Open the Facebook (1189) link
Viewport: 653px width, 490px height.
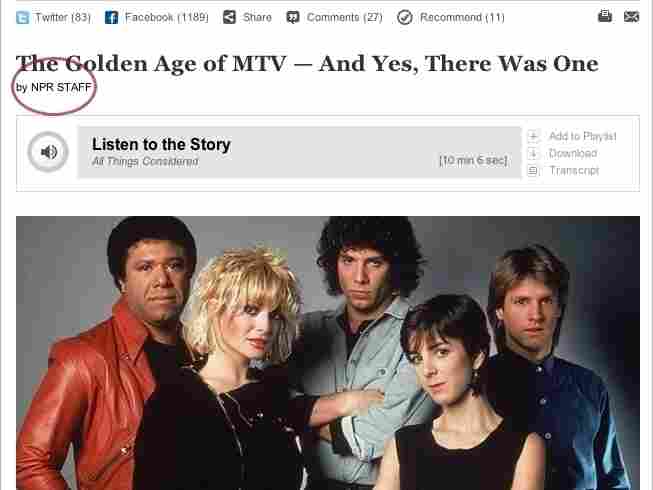click(x=167, y=17)
